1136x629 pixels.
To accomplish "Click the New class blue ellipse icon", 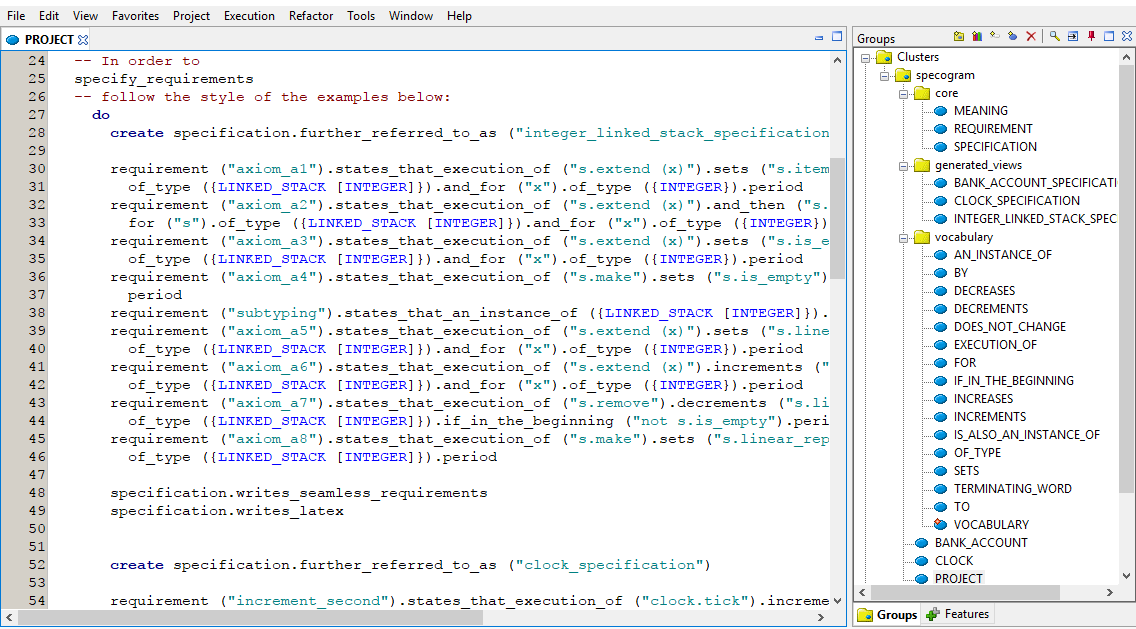I will pos(1012,37).
